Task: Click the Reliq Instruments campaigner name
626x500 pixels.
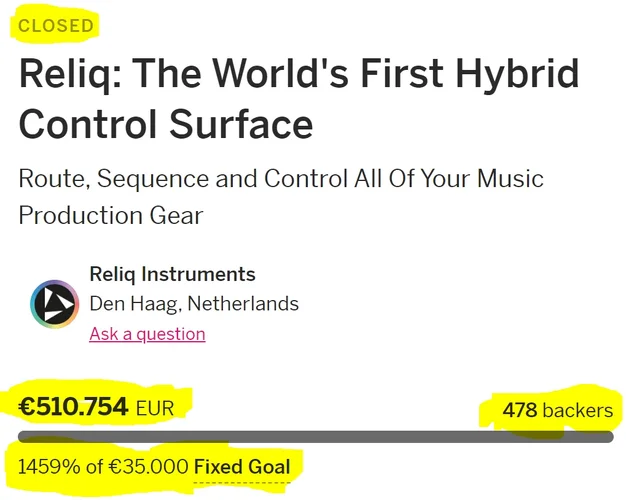Action: [x=172, y=274]
